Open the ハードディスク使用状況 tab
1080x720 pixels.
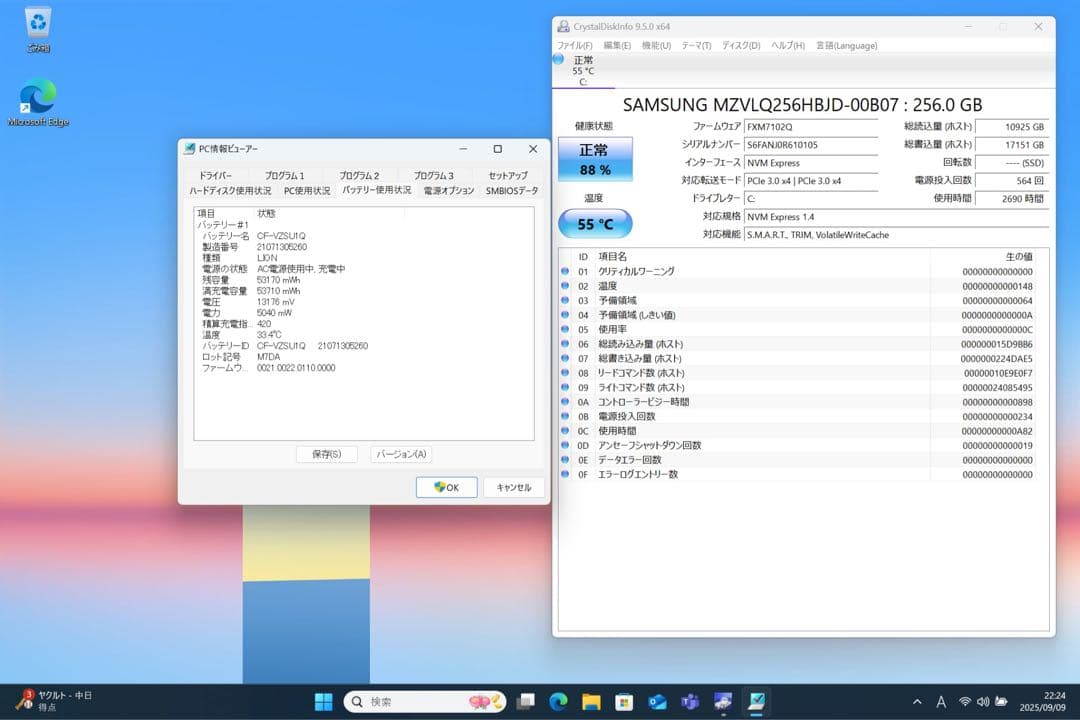point(230,191)
